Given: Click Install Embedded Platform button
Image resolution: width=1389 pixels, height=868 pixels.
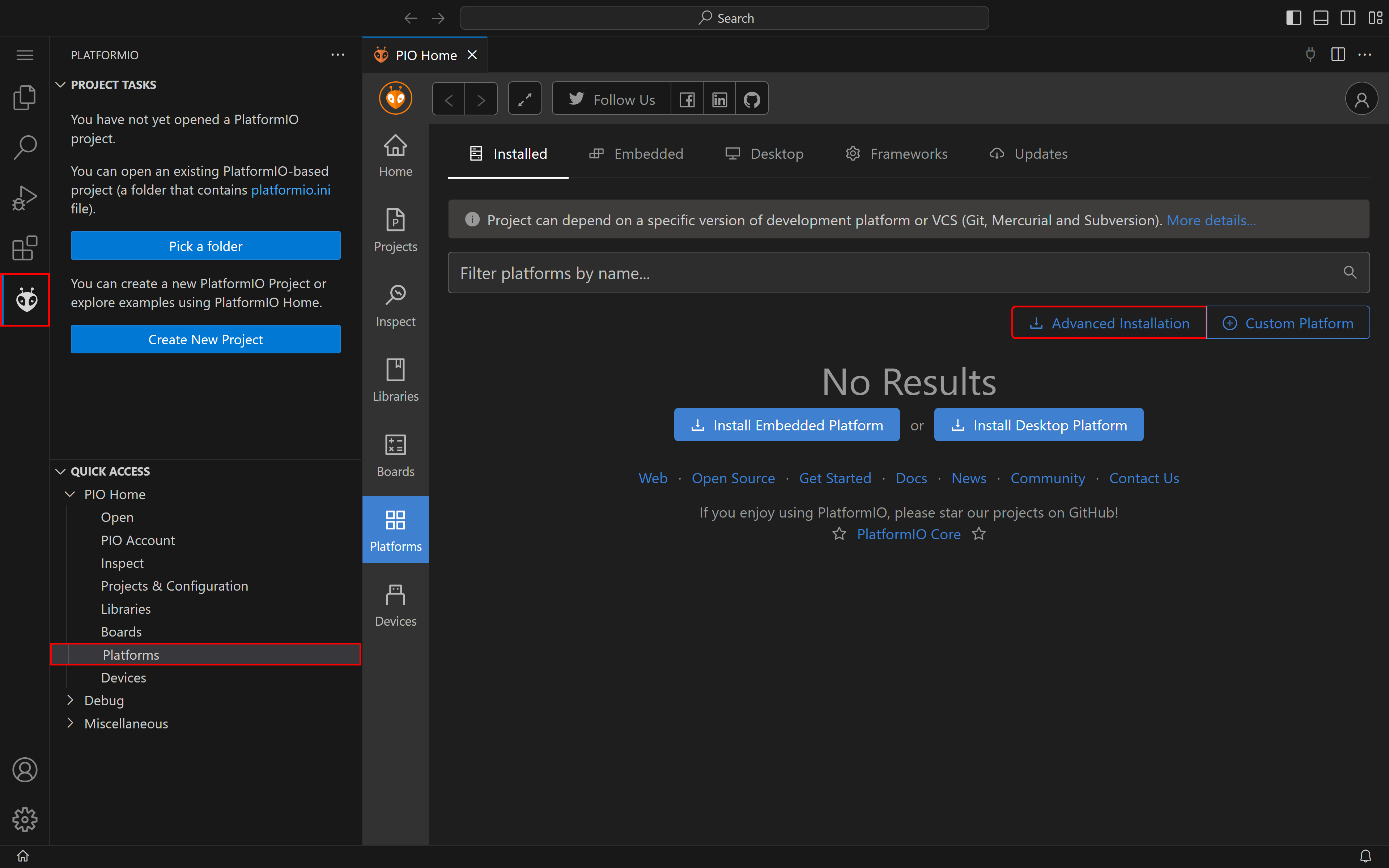Looking at the screenshot, I should [786, 425].
